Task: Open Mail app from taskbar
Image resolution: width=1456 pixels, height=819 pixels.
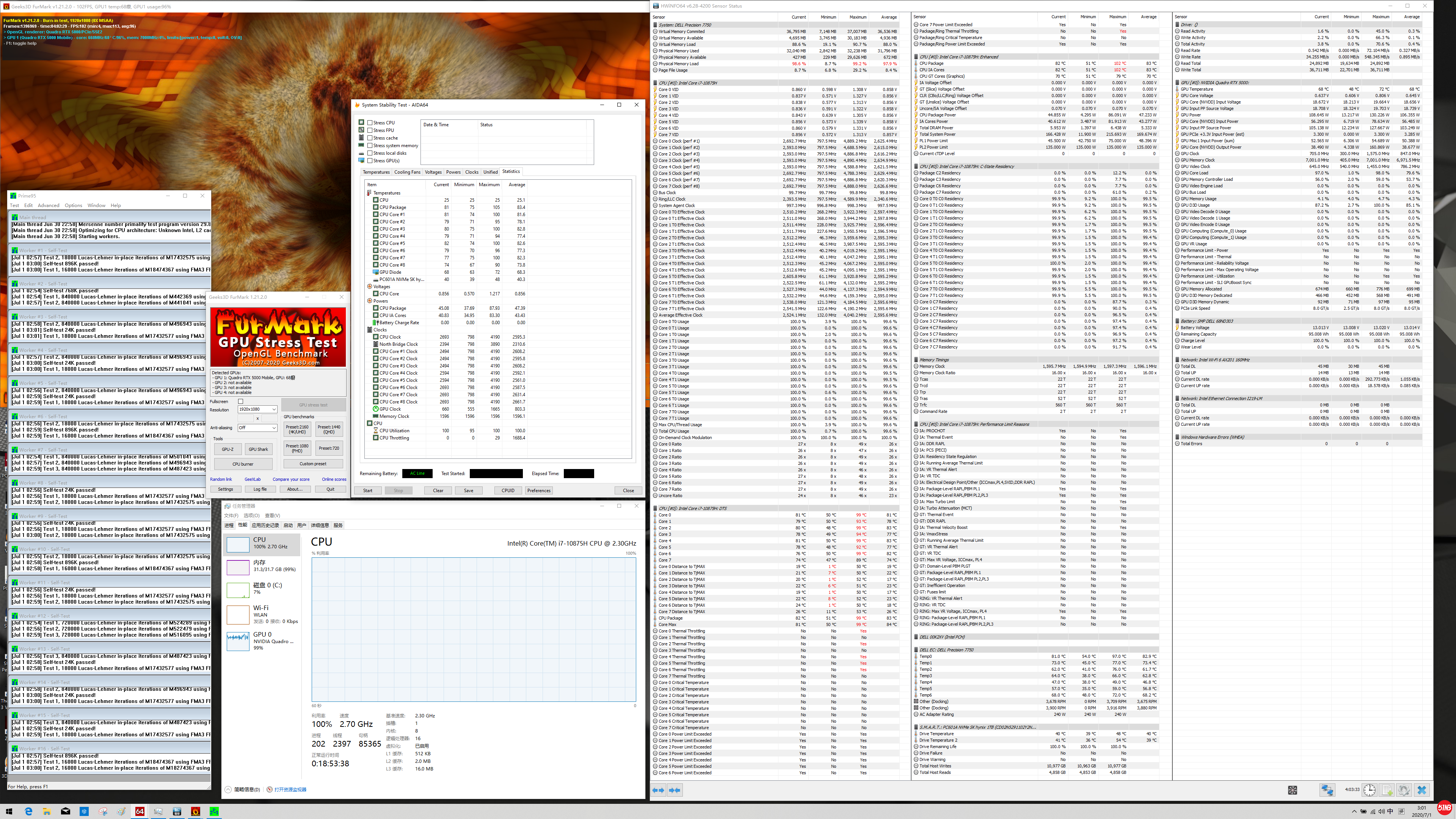Action: coord(66,812)
